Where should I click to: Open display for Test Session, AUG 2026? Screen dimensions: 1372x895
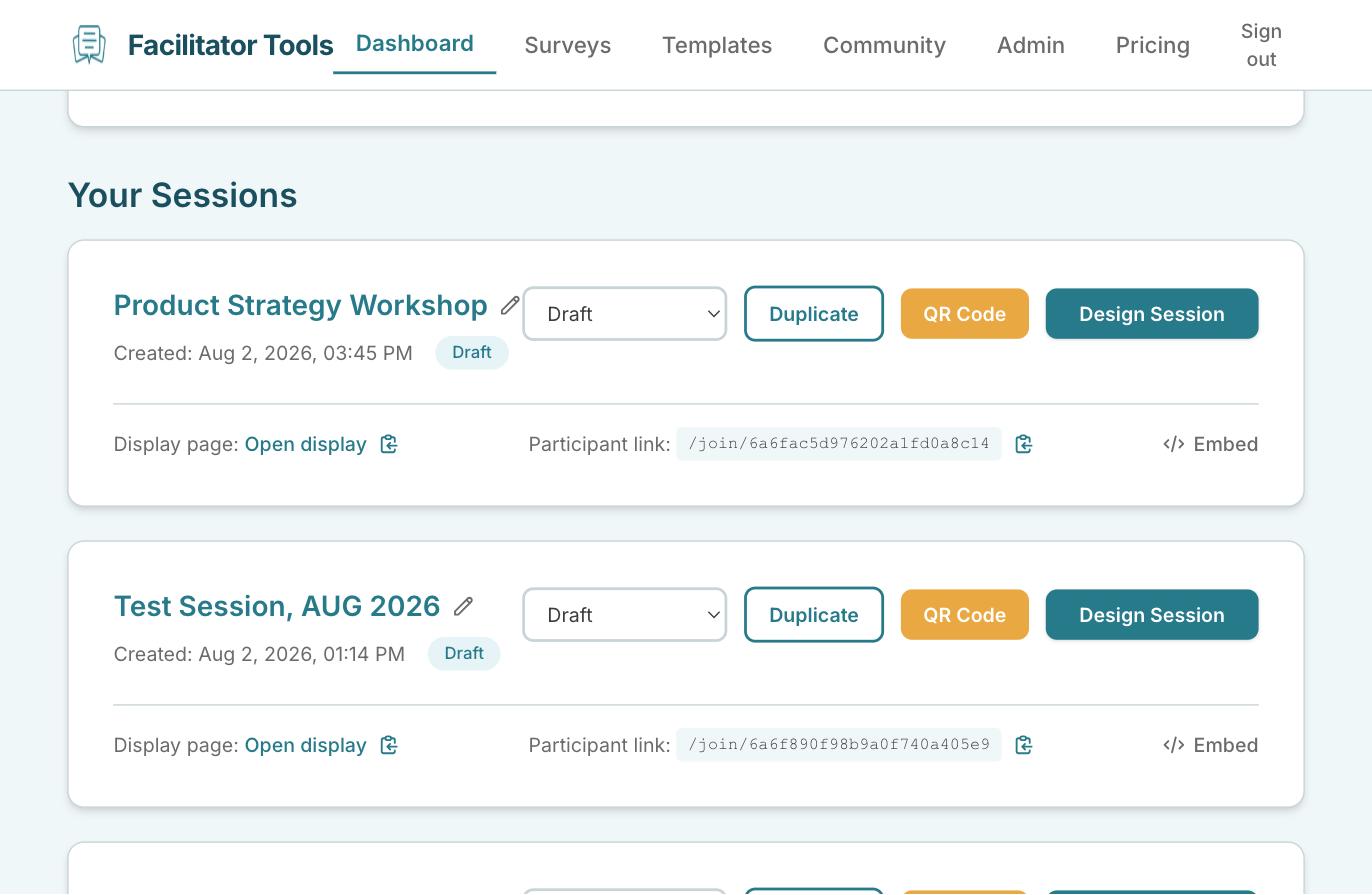[x=306, y=745]
